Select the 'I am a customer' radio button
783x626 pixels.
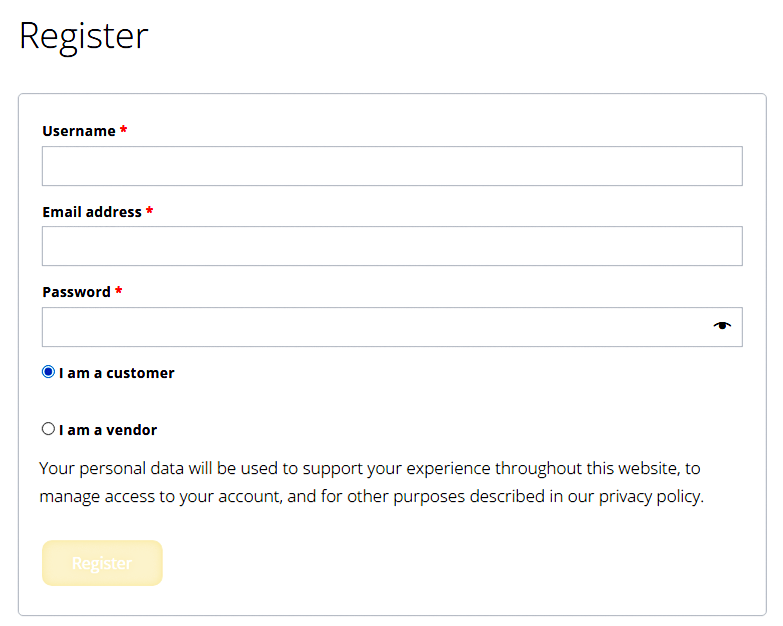[48, 372]
